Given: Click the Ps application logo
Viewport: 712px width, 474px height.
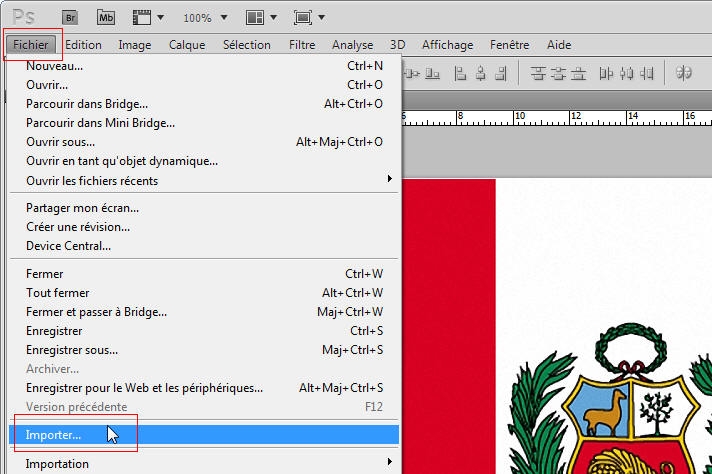Looking at the screenshot, I should 24,17.
